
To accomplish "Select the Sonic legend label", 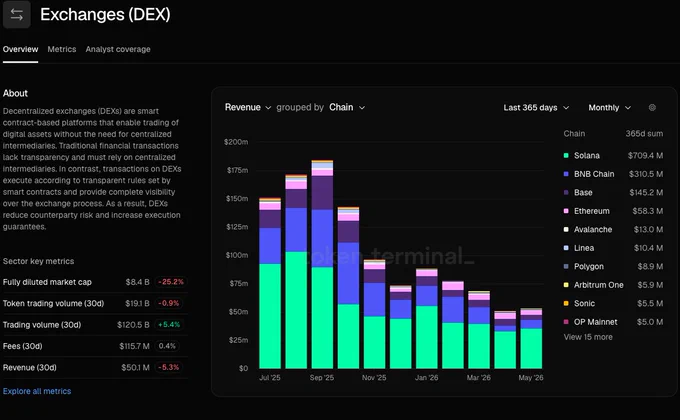I will coord(584,303).
